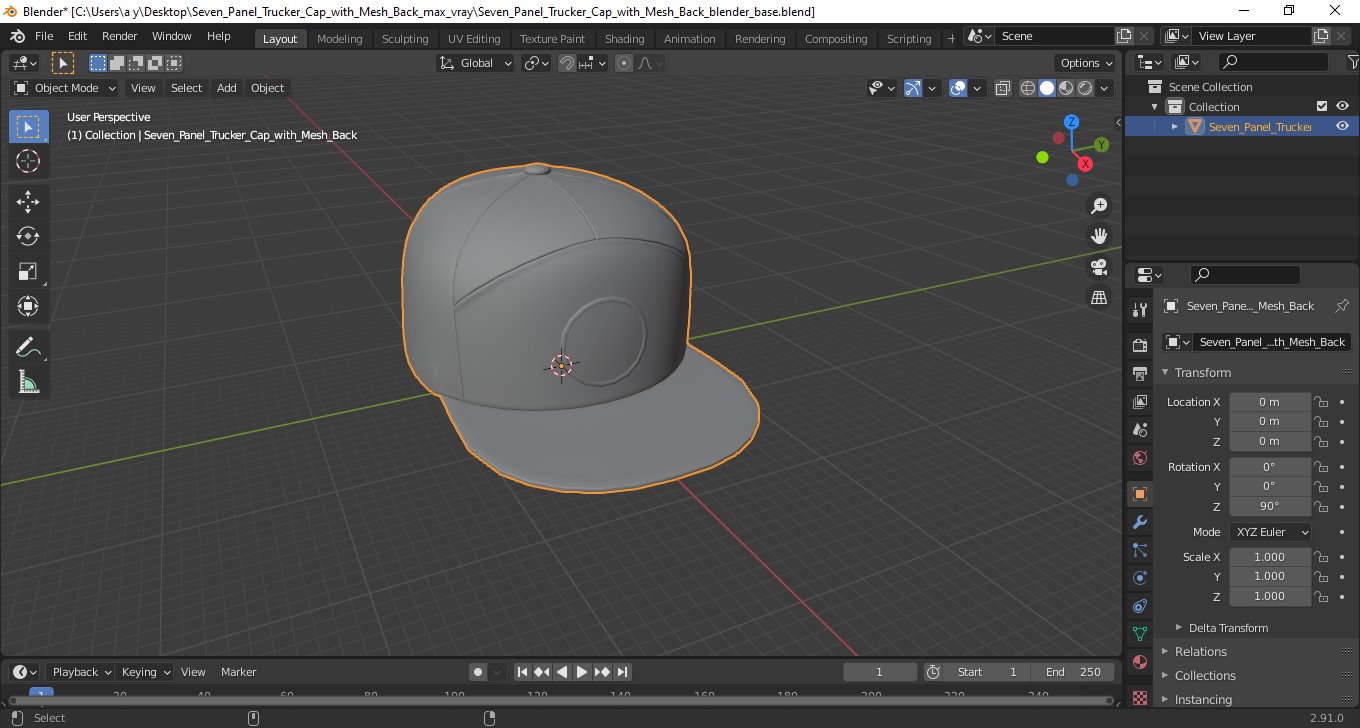This screenshot has width=1360, height=728.
Task: Choose the Select Box tool
Action: (28, 127)
